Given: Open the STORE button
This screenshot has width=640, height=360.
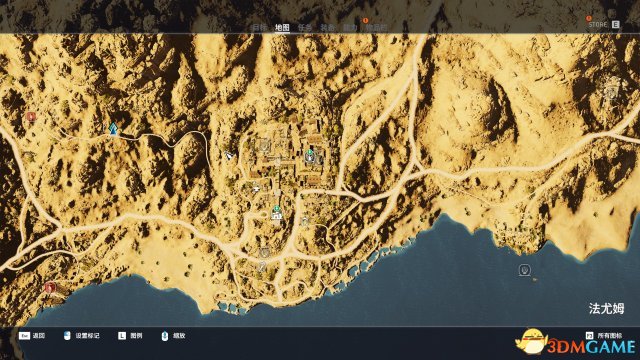Looking at the screenshot, I should 604,24.
